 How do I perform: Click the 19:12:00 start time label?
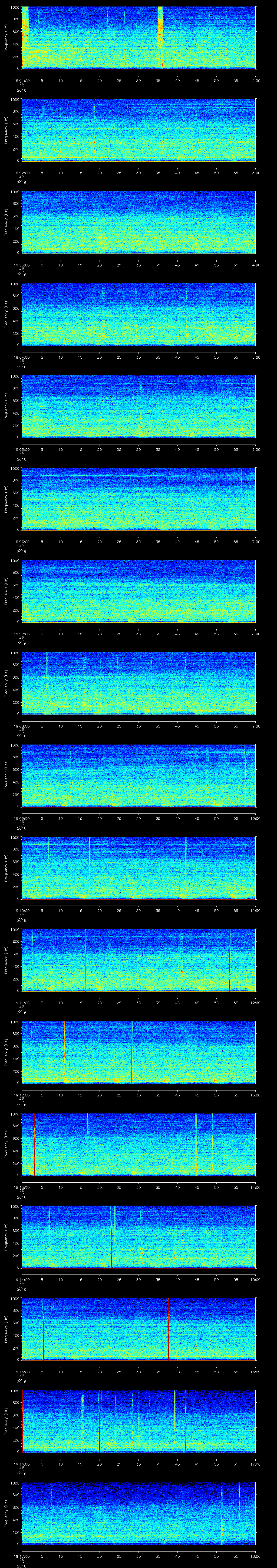point(21,1095)
